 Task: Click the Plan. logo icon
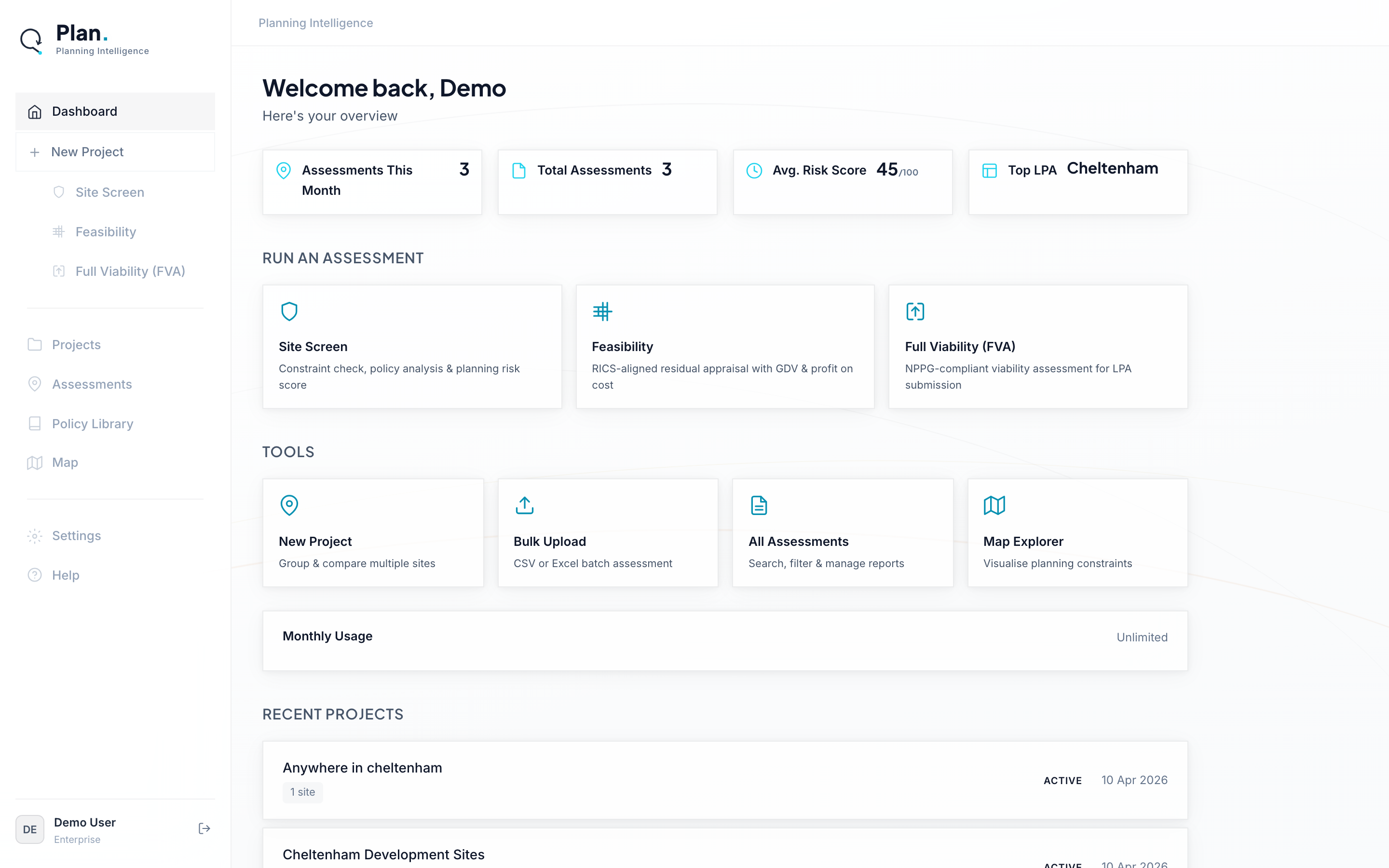(30, 40)
